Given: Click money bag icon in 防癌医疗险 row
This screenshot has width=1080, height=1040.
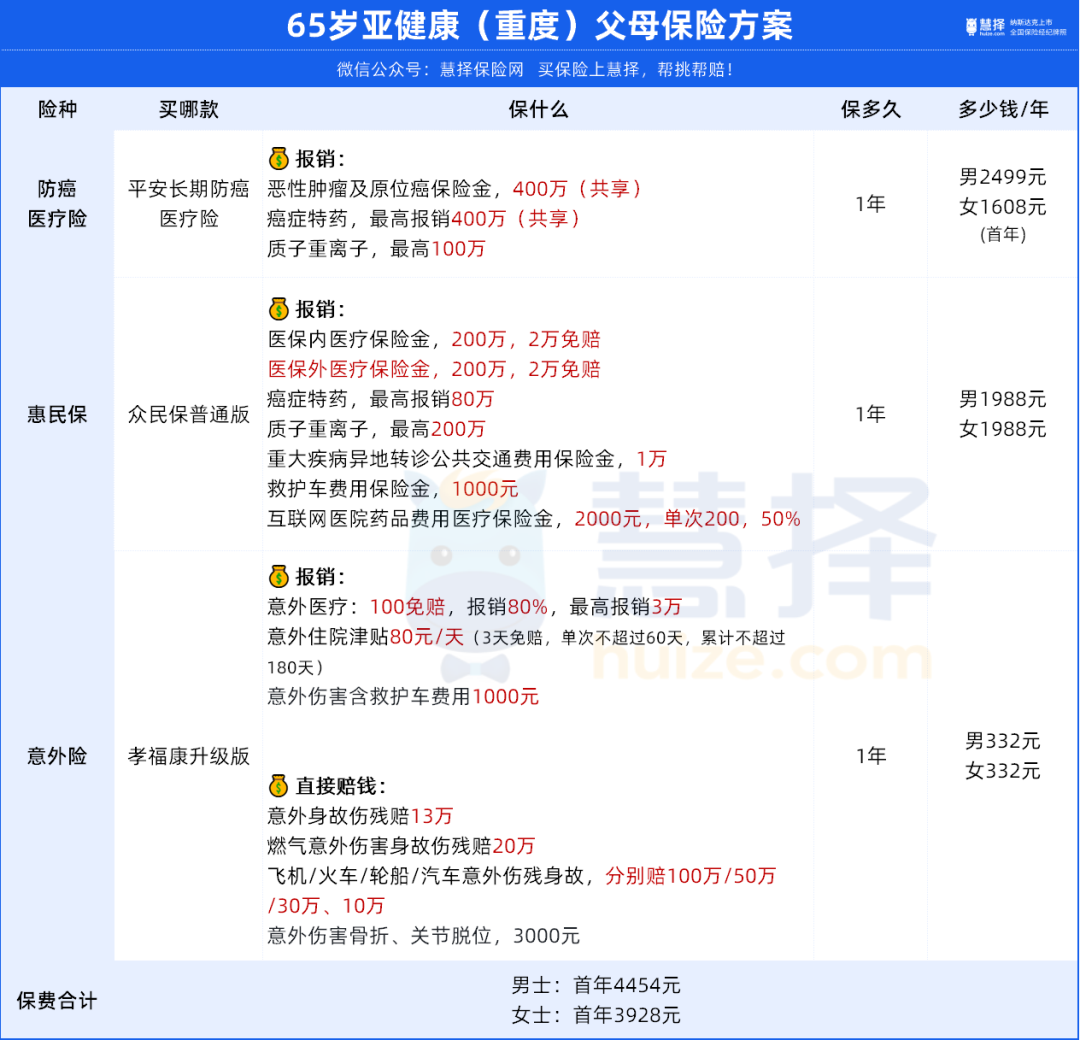Looking at the screenshot, I should pos(279,159).
